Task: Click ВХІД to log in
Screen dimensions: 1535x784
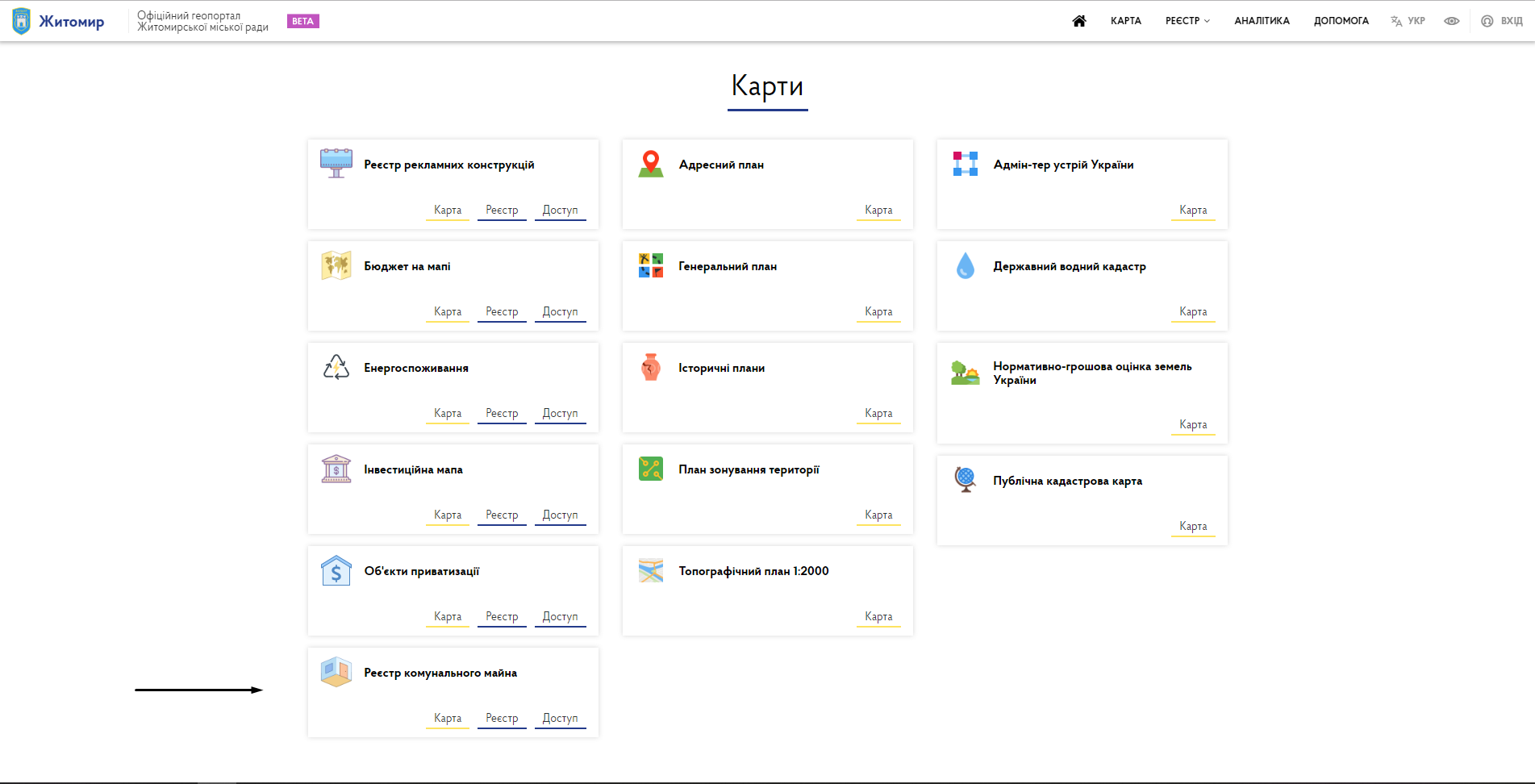Action: click(x=1512, y=21)
